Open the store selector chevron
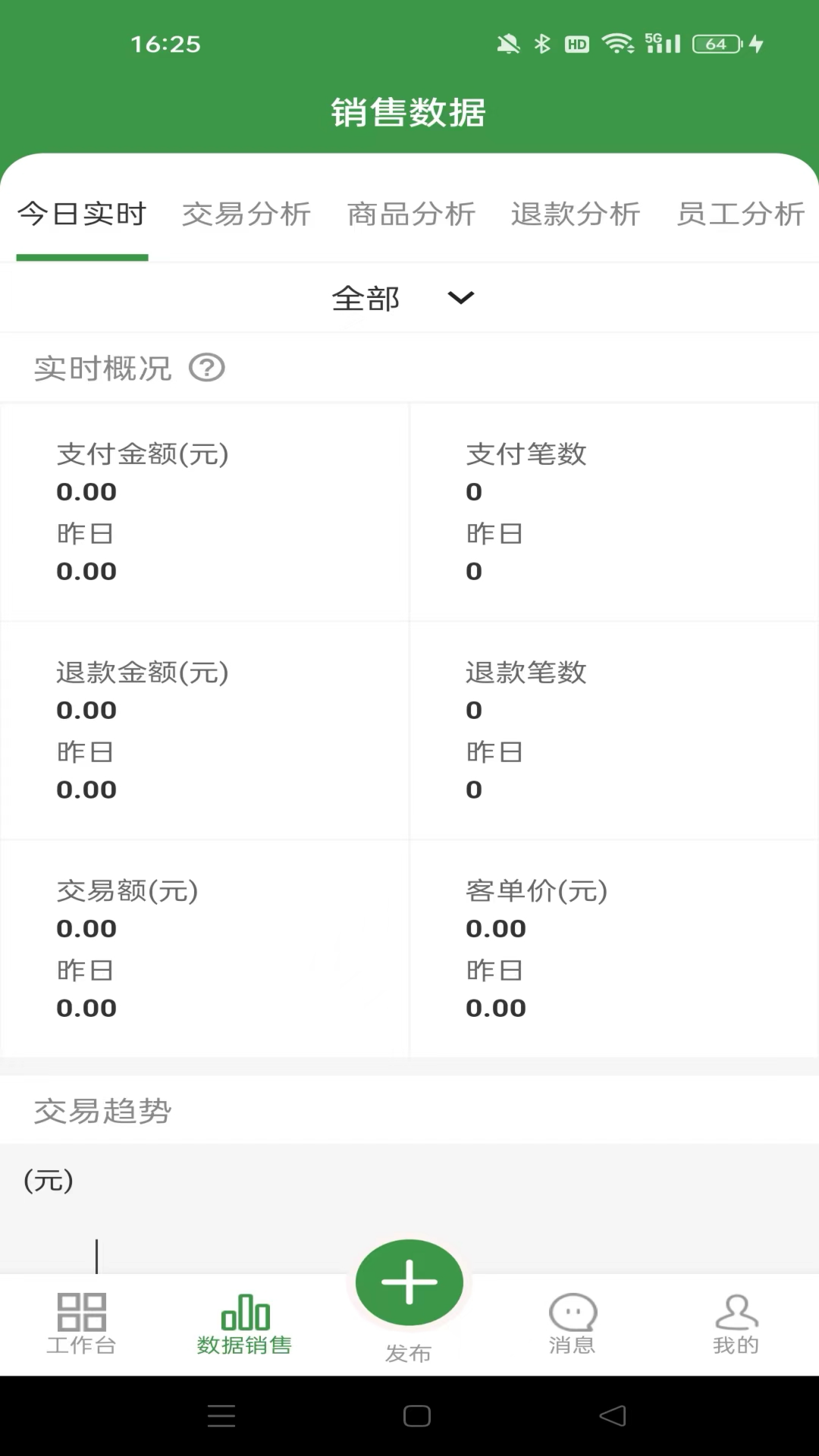 (460, 298)
